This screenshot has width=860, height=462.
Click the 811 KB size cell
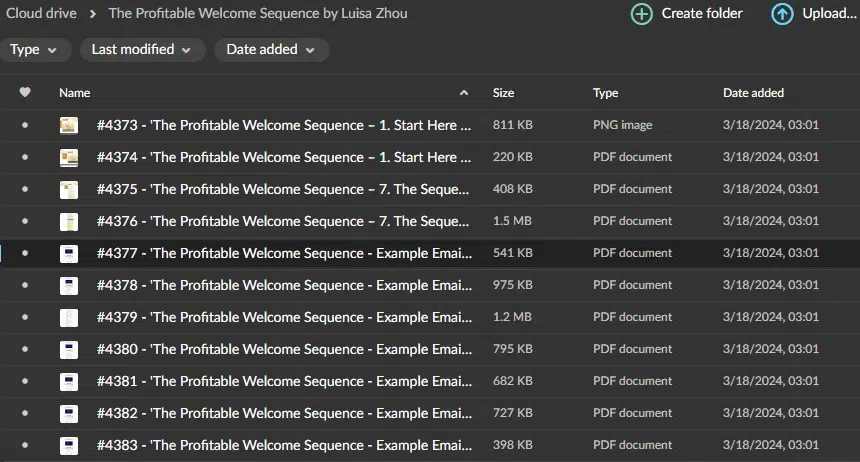click(x=513, y=125)
